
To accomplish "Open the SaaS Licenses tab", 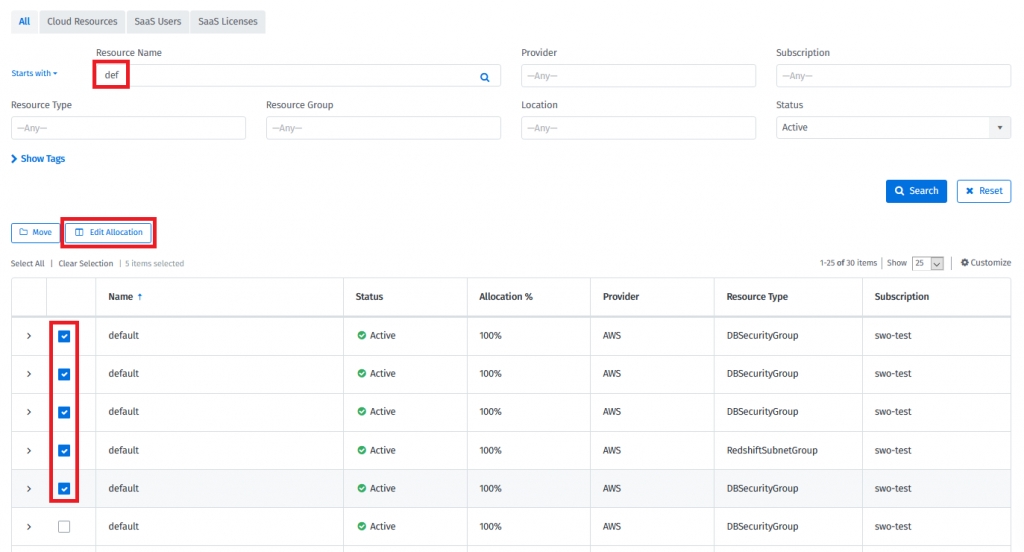I will tap(227, 21).
